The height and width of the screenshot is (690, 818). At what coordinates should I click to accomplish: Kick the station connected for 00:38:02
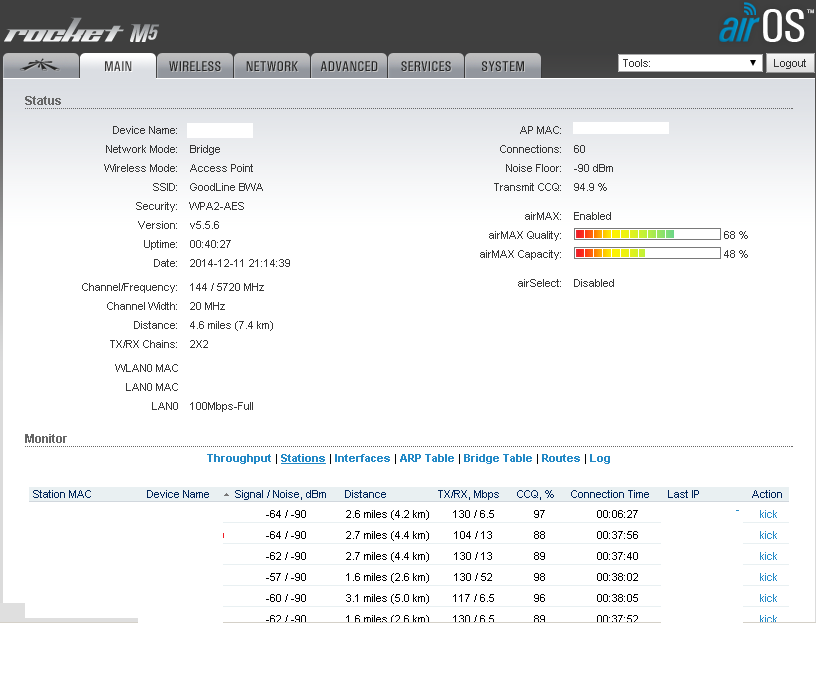point(768,577)
